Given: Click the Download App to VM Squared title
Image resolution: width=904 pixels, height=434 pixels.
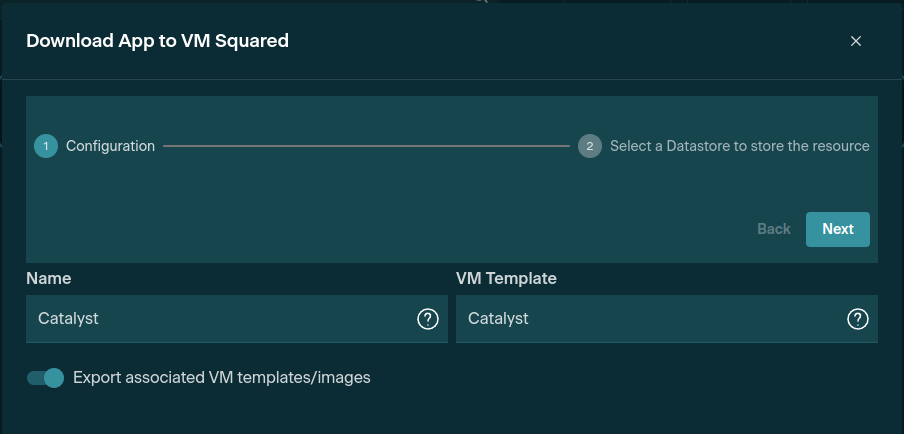Looking at the screenshot, I should [157, 41].
